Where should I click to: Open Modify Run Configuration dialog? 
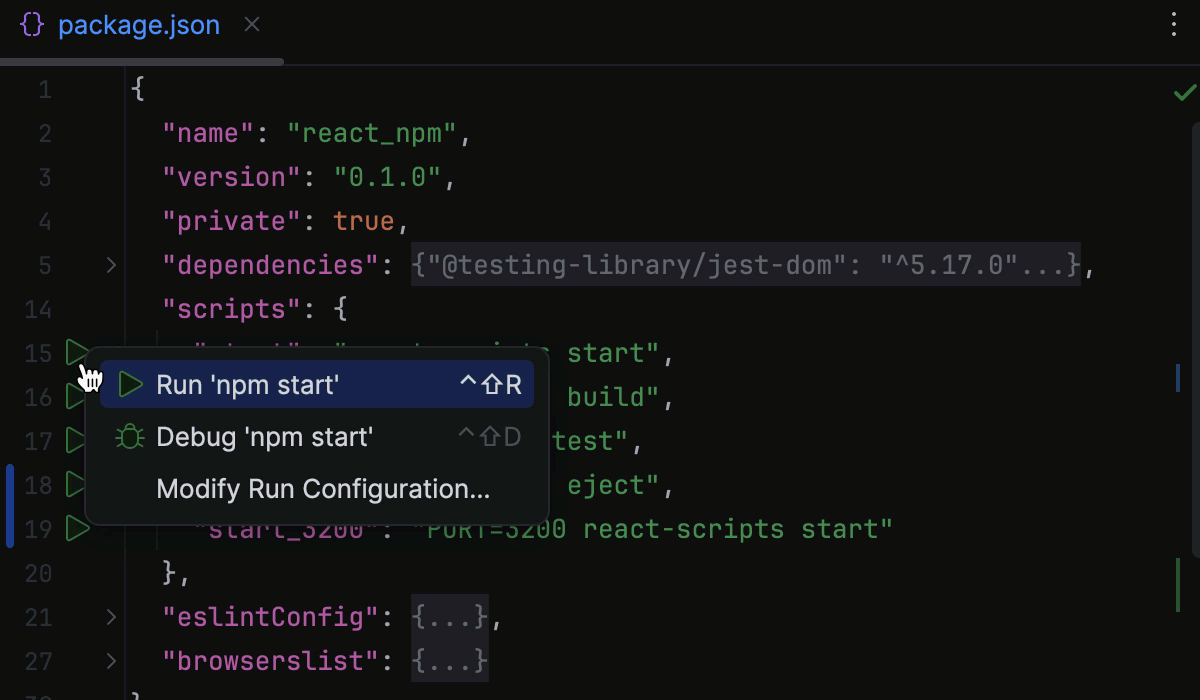pos(322,489)
